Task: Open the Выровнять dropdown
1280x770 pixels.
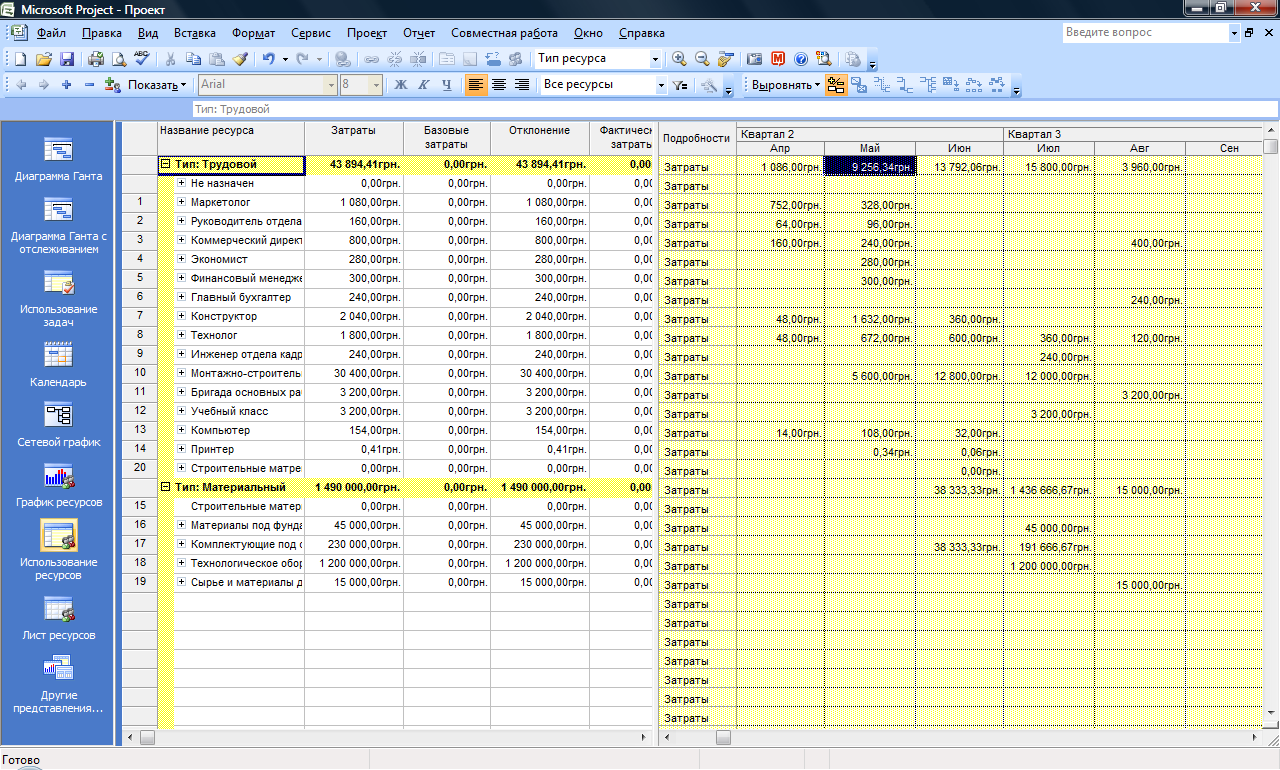Action: pos(786,85)
